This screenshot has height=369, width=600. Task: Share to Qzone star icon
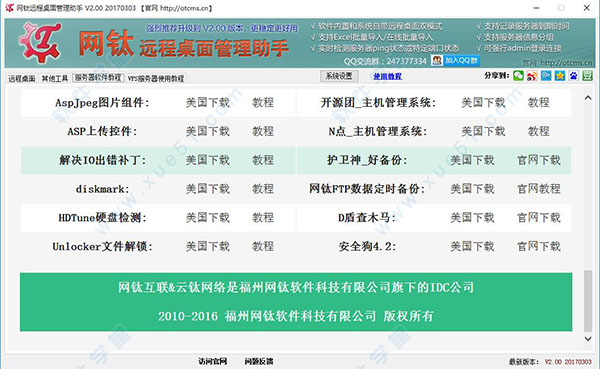[560, 76]
